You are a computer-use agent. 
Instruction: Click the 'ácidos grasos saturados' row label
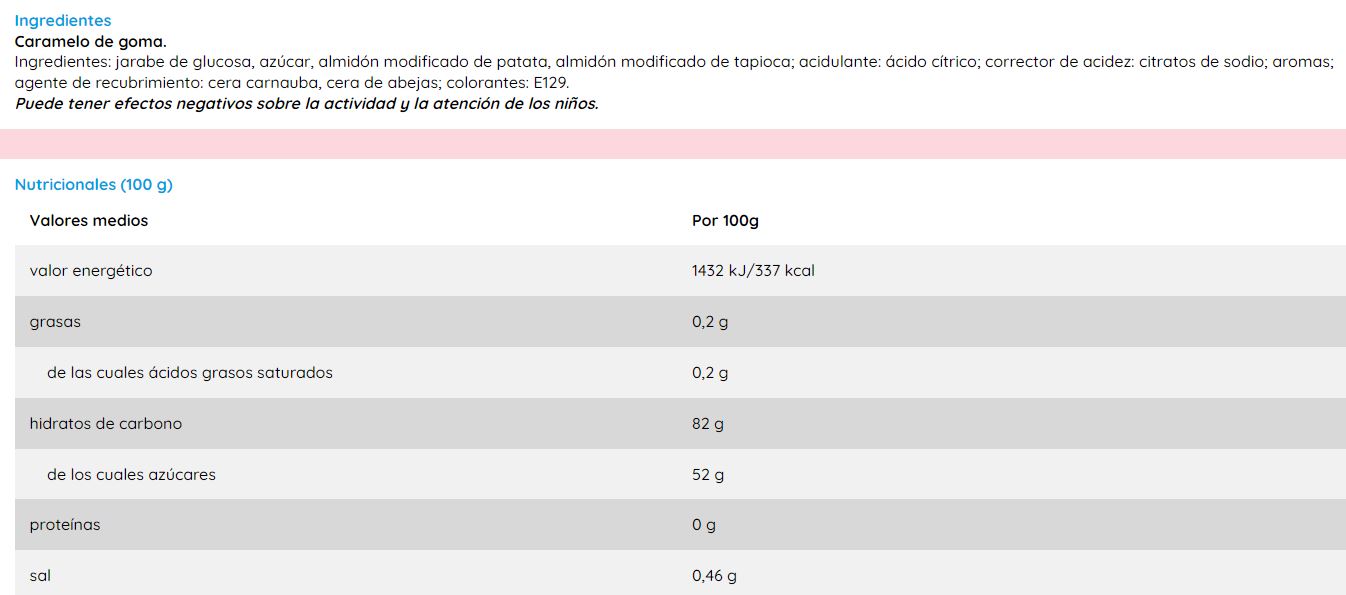click(190, 373)
